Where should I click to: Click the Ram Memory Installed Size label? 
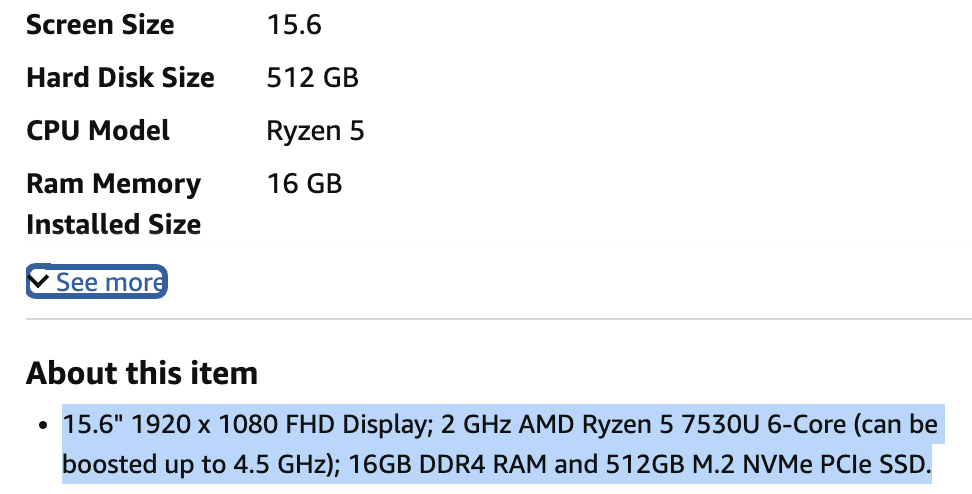[113, 204]
